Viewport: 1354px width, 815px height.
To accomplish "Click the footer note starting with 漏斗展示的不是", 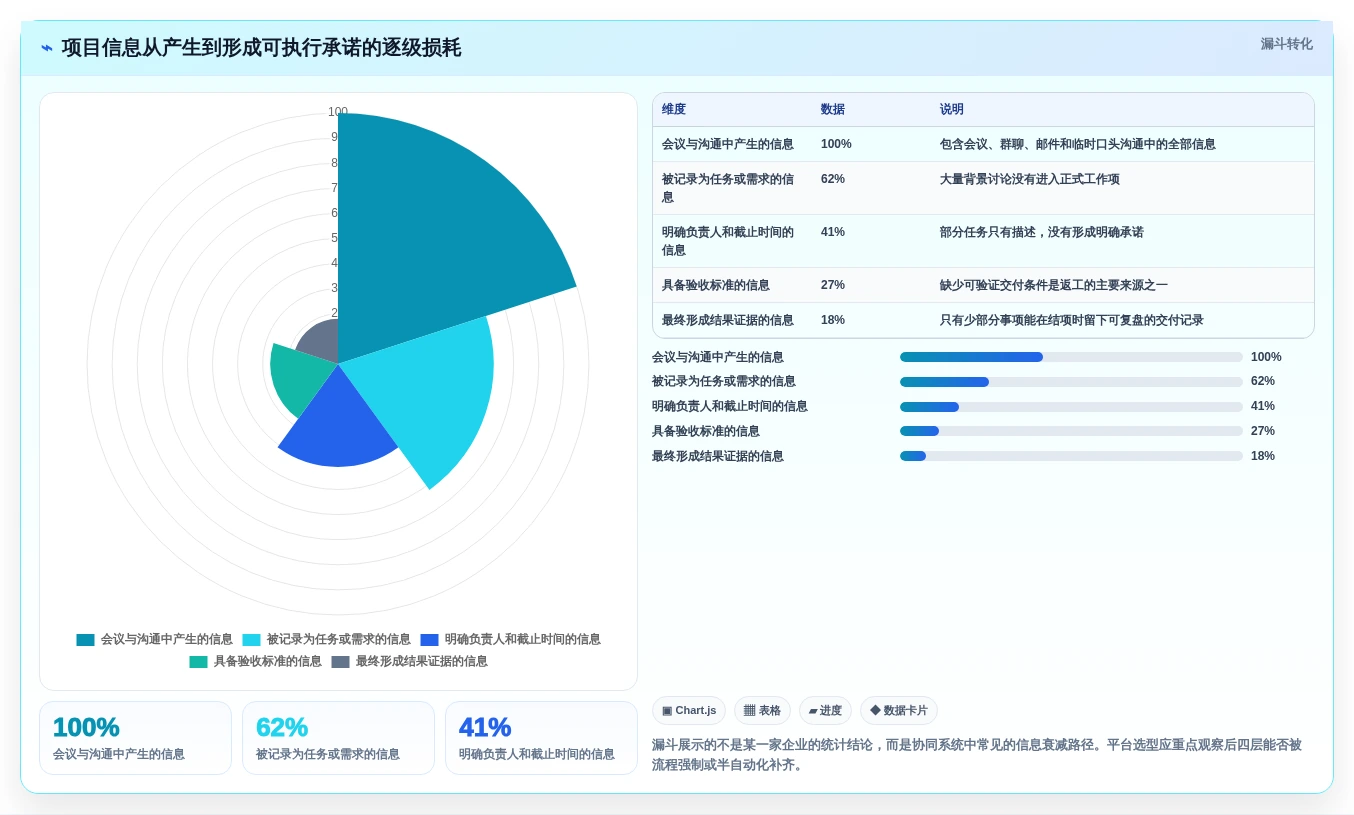I will tap(977, 755).
